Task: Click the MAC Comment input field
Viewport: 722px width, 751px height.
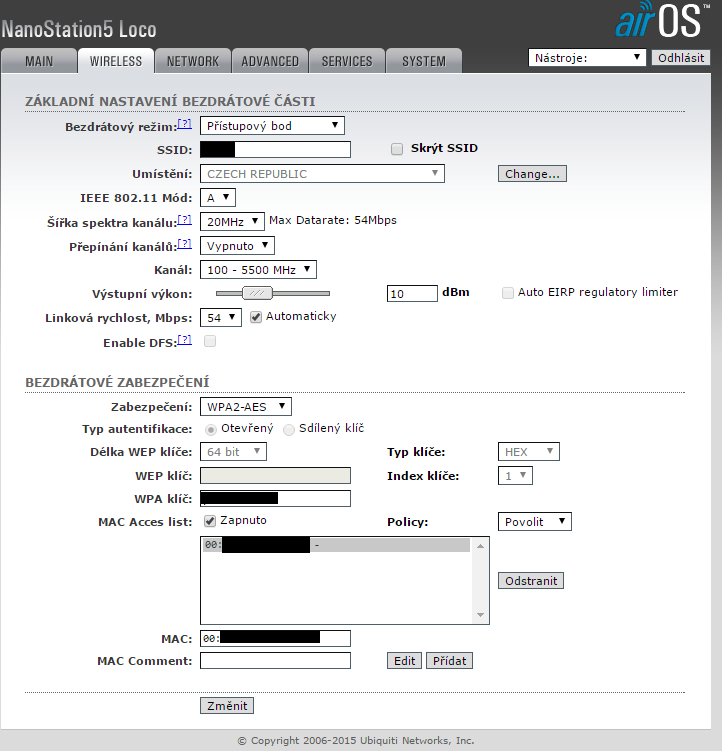Action: click(x=275, y=660)
